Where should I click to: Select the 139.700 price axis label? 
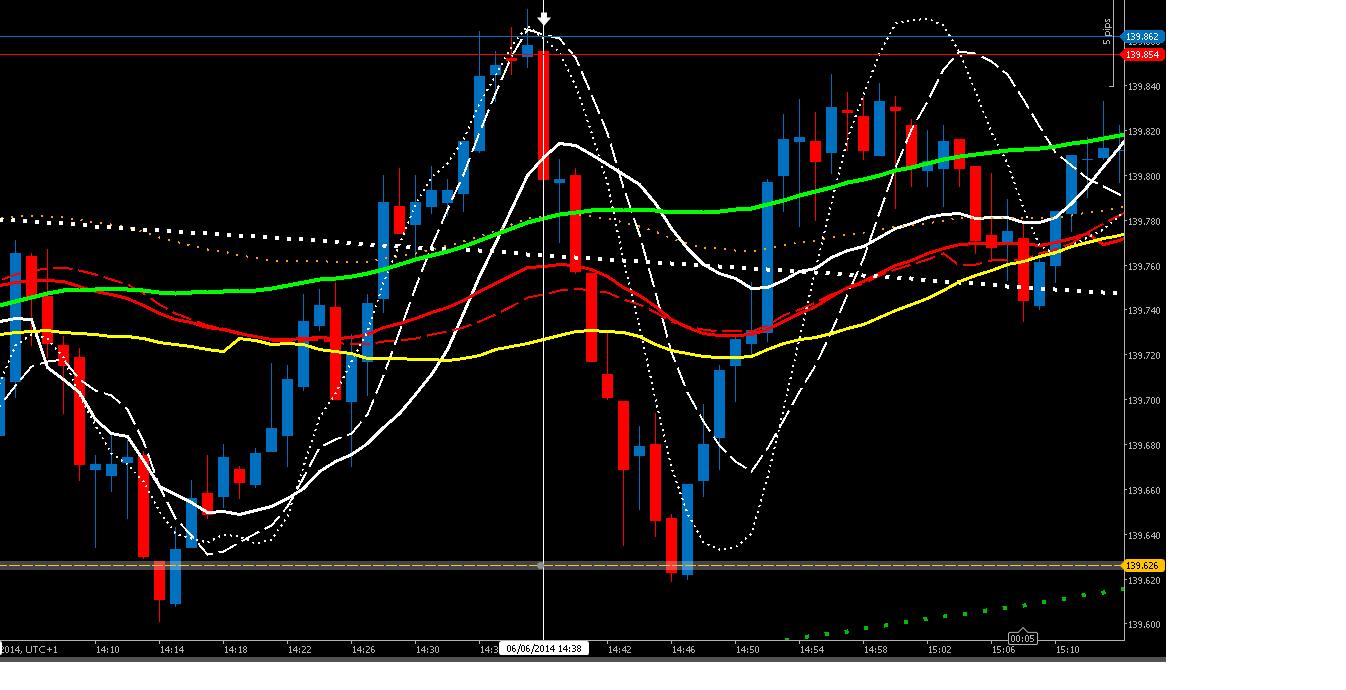coord(1142,401)
